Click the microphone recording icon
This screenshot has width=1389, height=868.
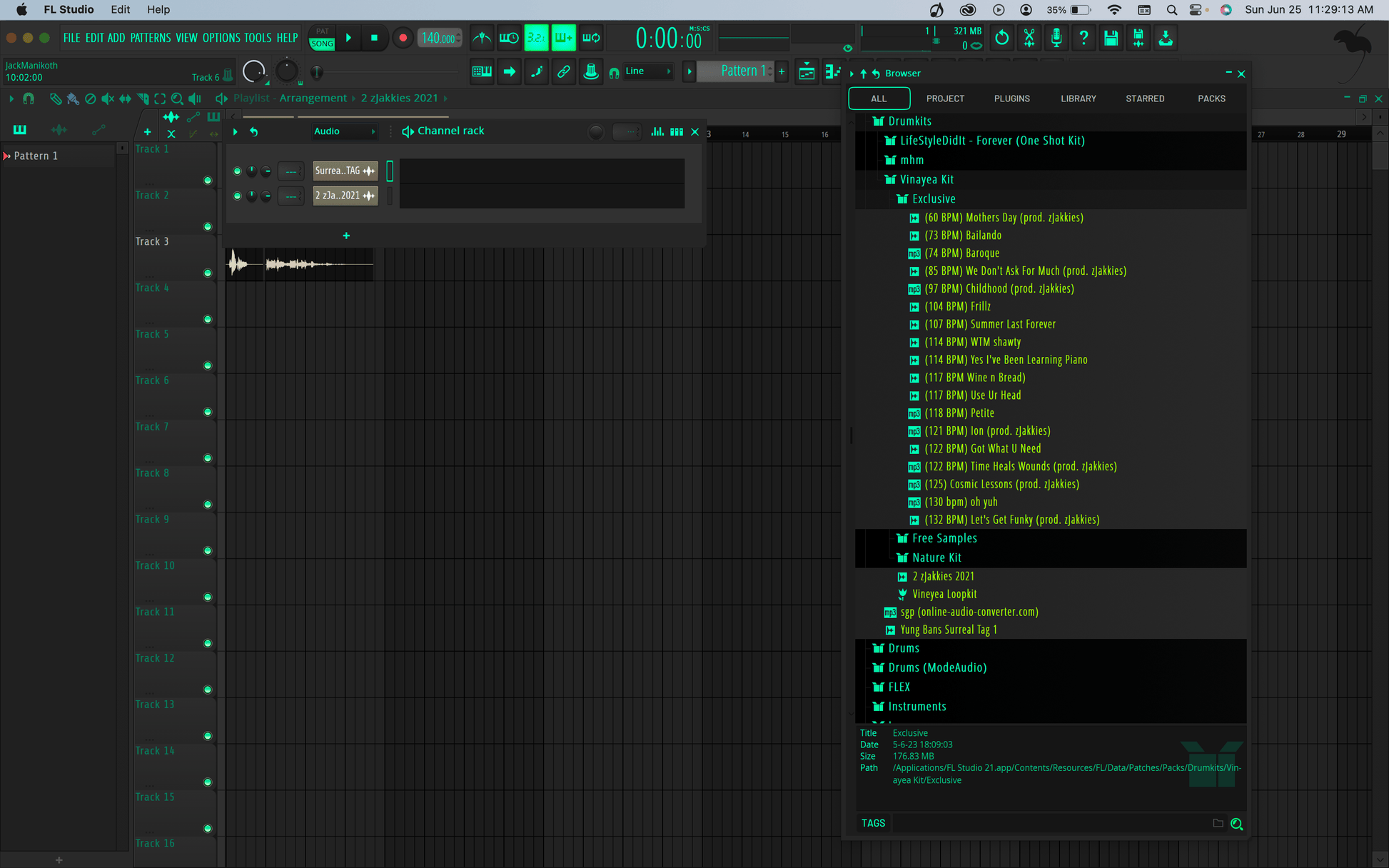pyautogui.click(x=1056, y=38)
